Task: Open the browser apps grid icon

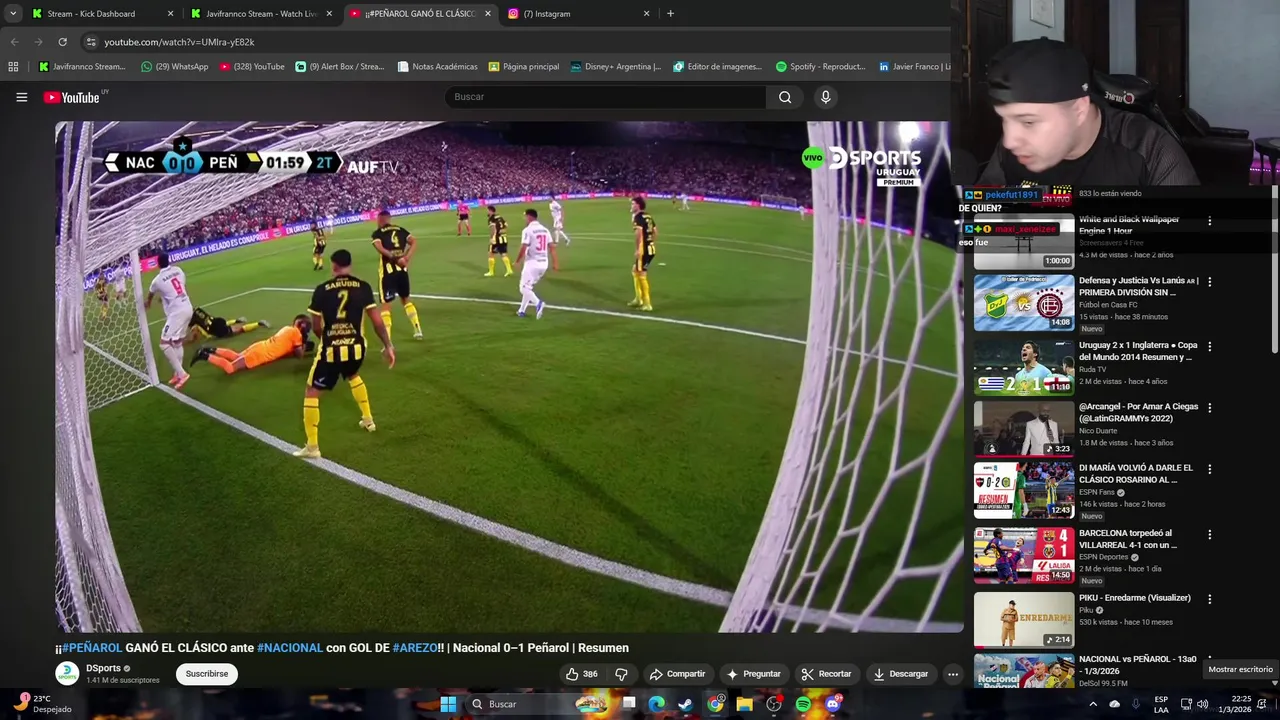Action: [x=13, y=67]
